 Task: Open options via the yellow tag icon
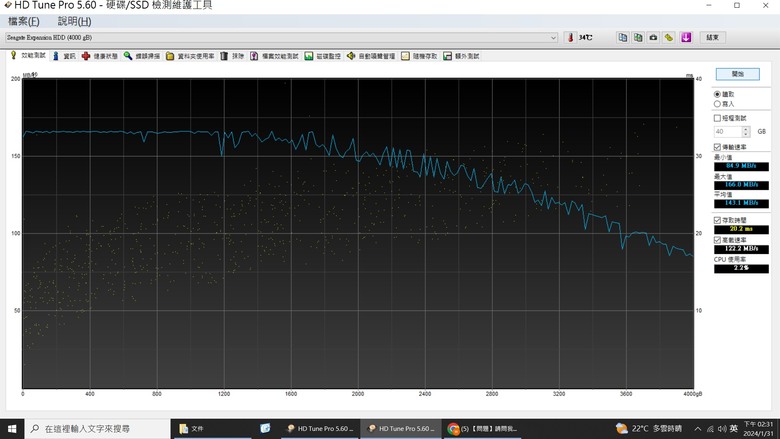pyautogui.click(x=669, y=37)
